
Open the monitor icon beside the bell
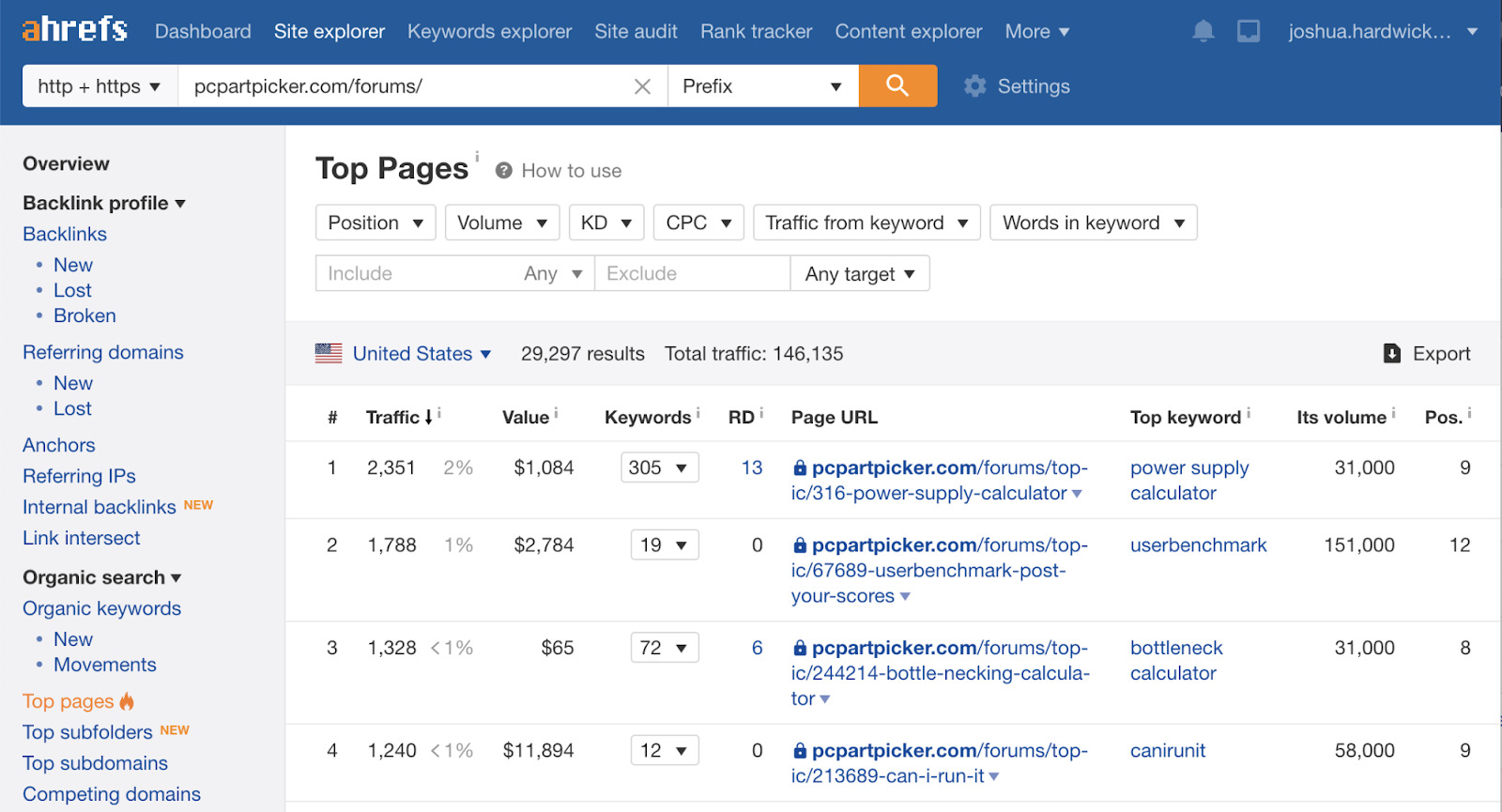point(1249,32)
